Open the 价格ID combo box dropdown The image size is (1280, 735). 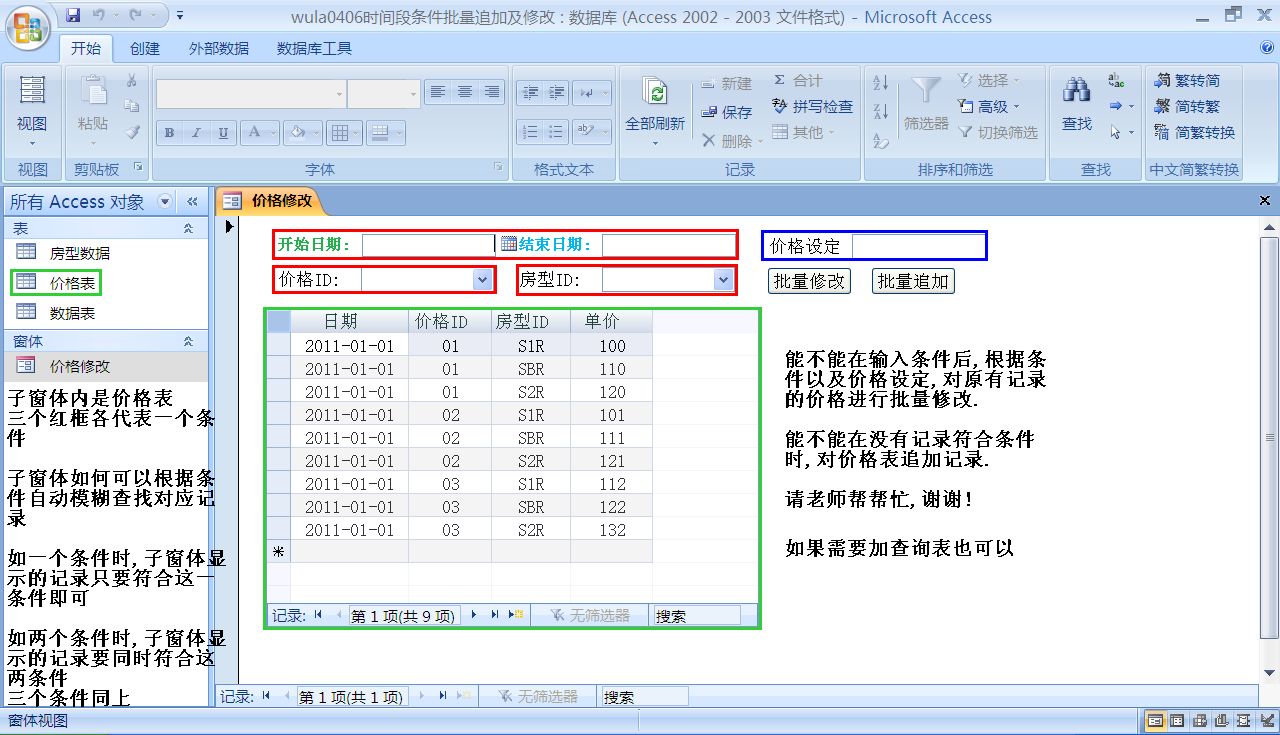482,280
